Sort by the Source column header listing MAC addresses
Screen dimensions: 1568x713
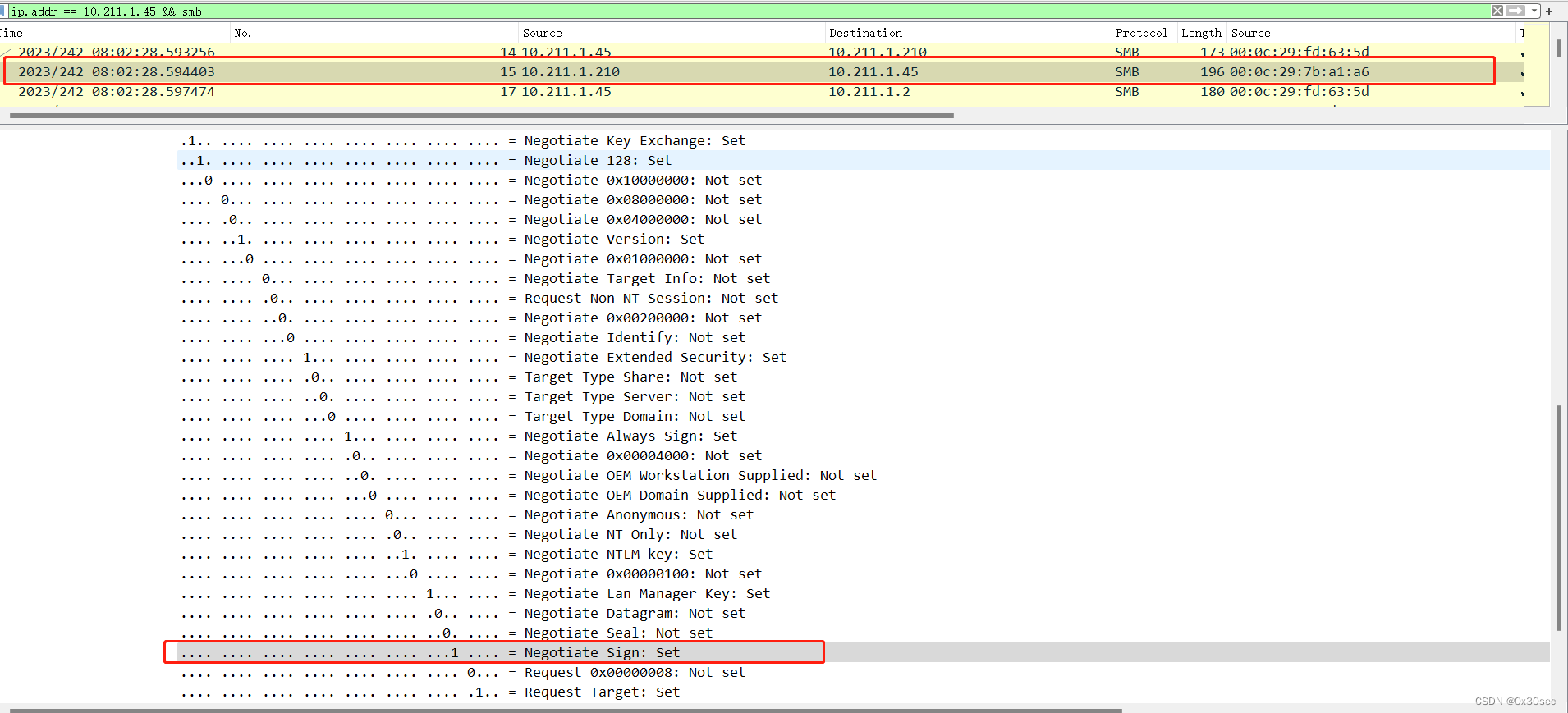point(1371,33)
